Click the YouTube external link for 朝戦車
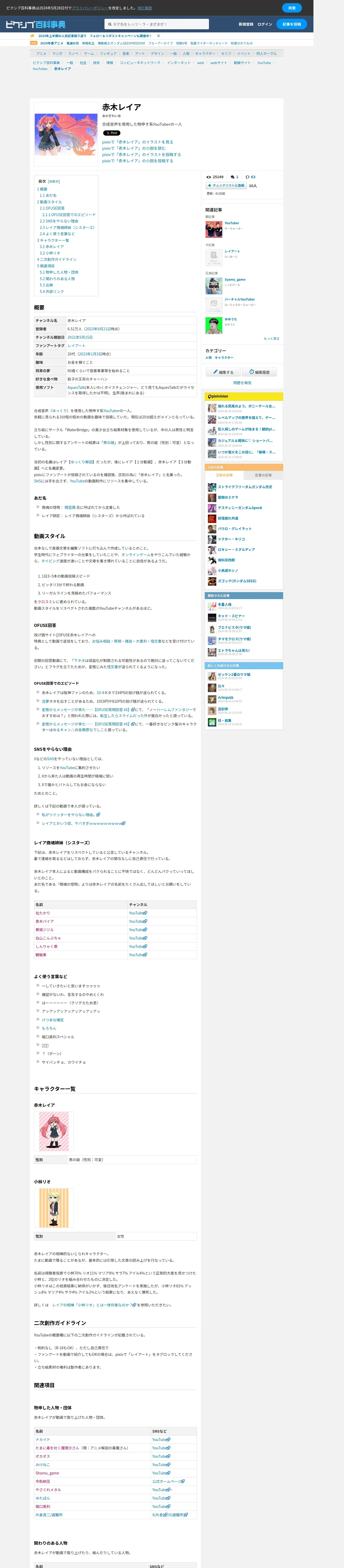The height and width of the screenshot is (1568, 344). pyautogui.click(x=138, y=955)
